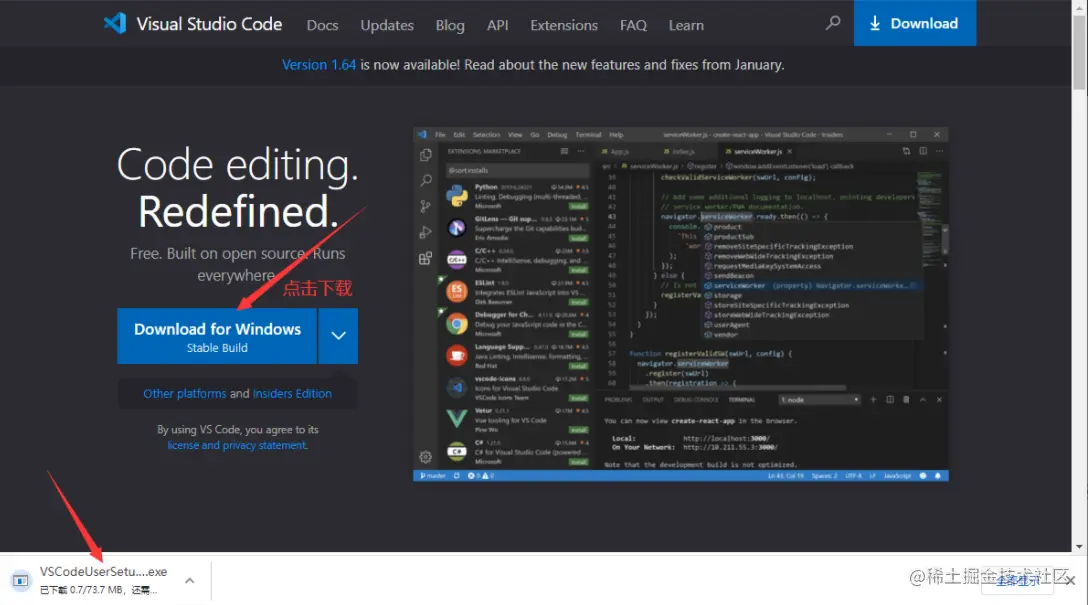The width and height of the screenshot is (1088, 605).
Task: Click the @sort:installs extension search field
Action: (518, 170)
